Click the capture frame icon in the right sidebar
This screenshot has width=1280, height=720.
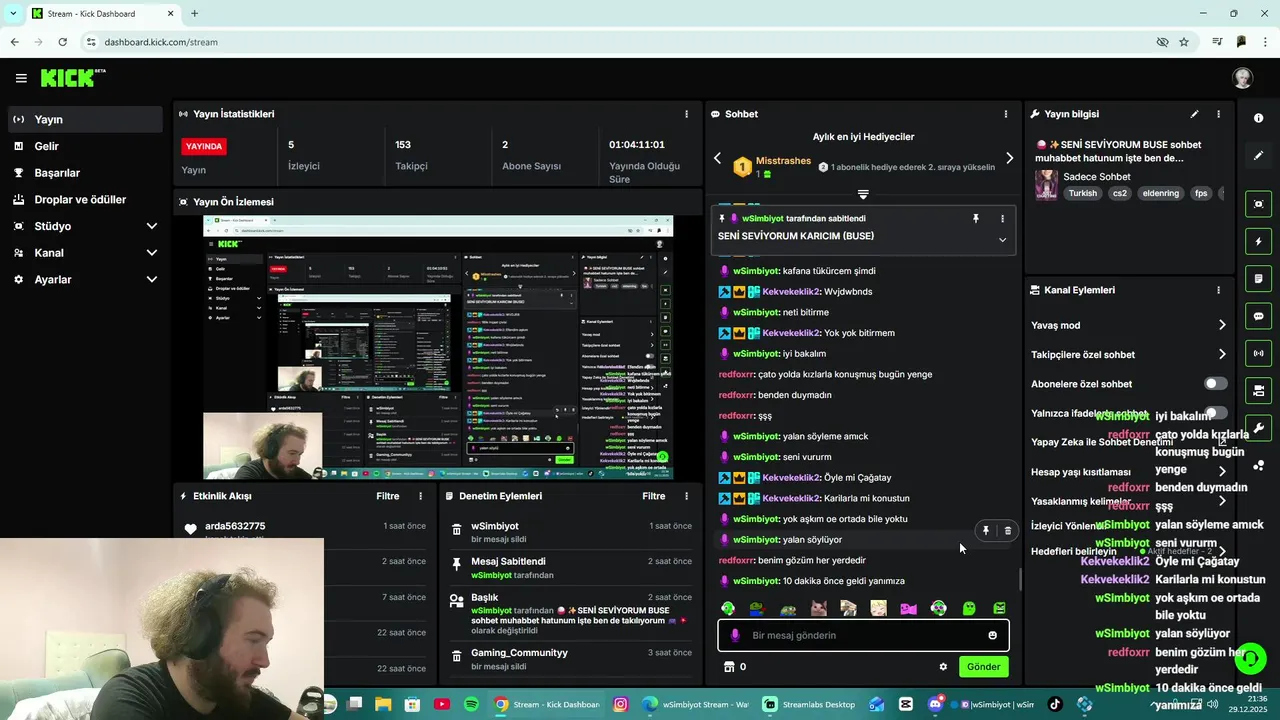click(x=1258, y=204)
